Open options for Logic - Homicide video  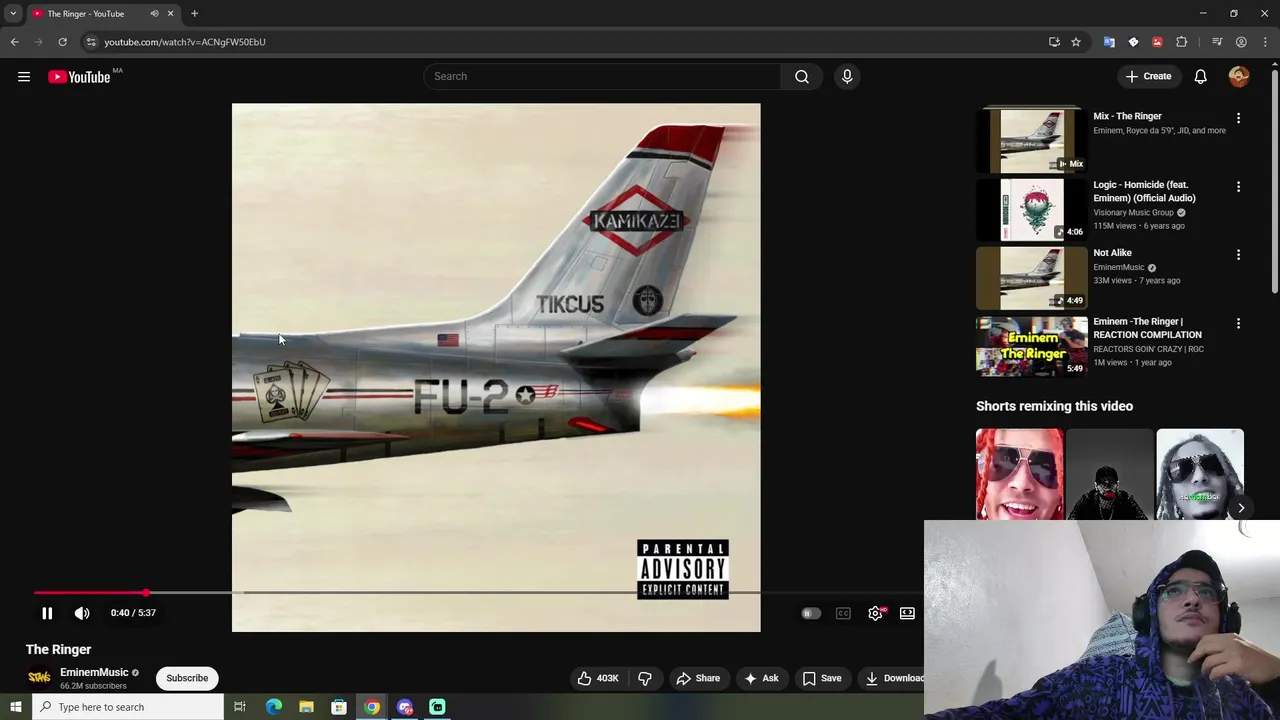(x=1238, y=187)
